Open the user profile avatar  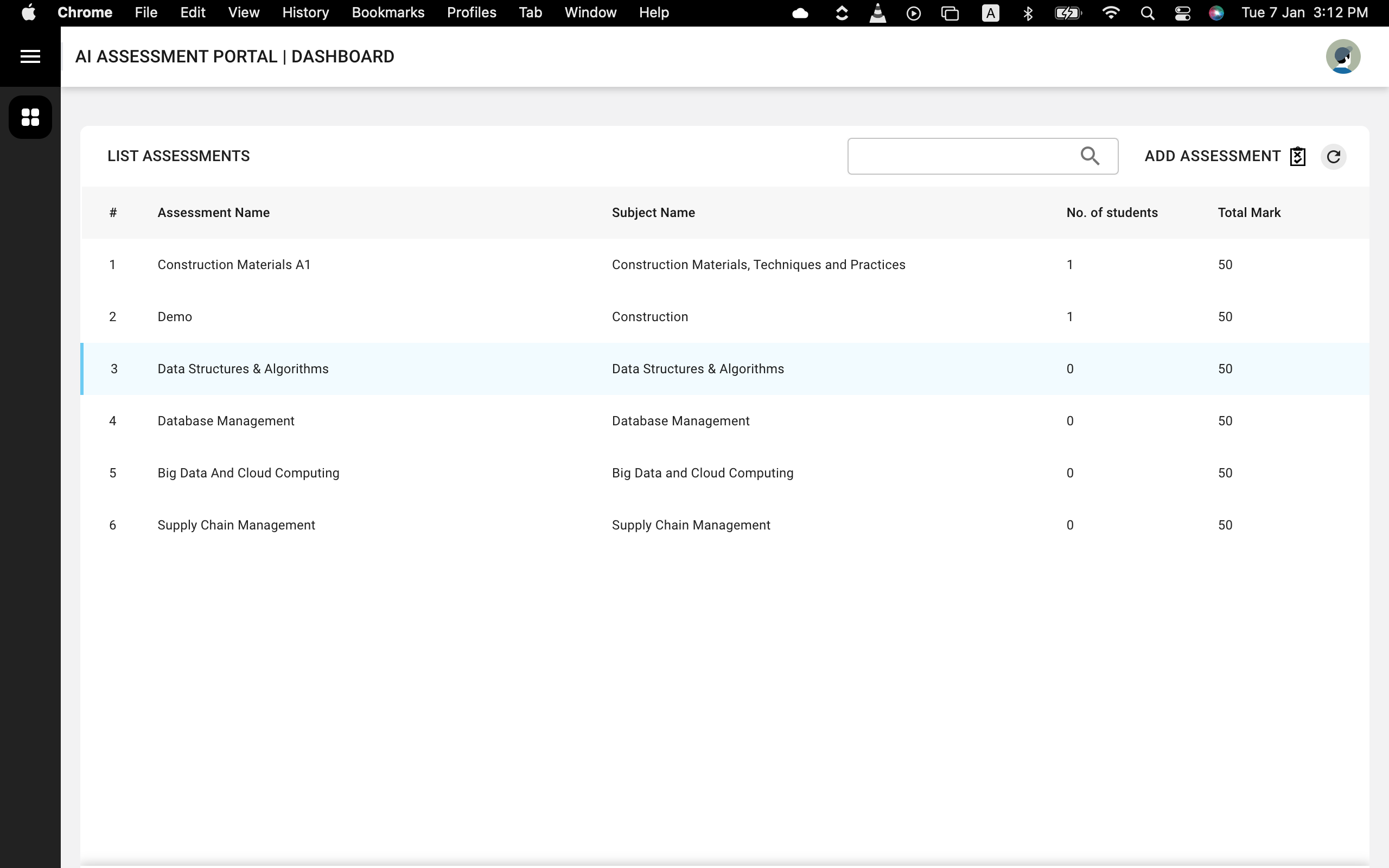(1342, 56)
